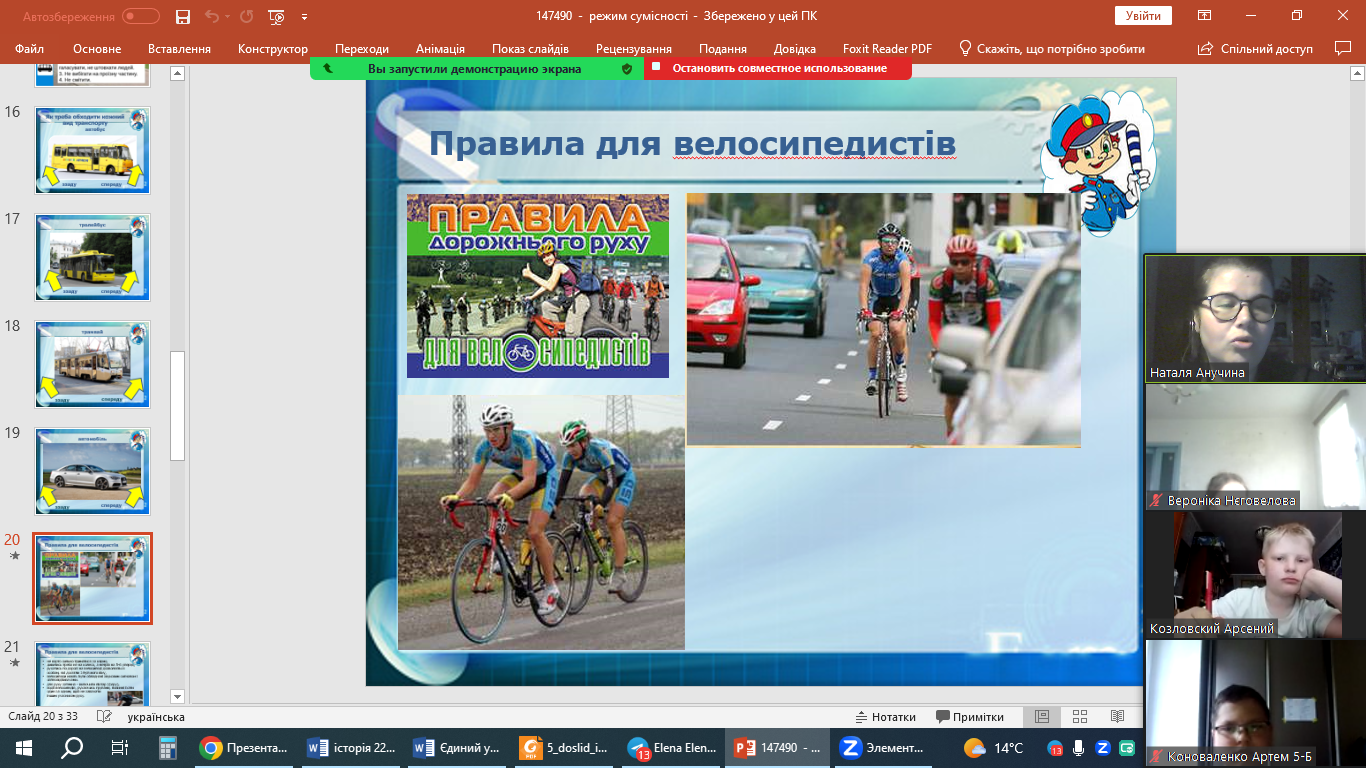Open the Довідка ribbon tab
This screenshot has height=768, width=1366.
[795, 49]
